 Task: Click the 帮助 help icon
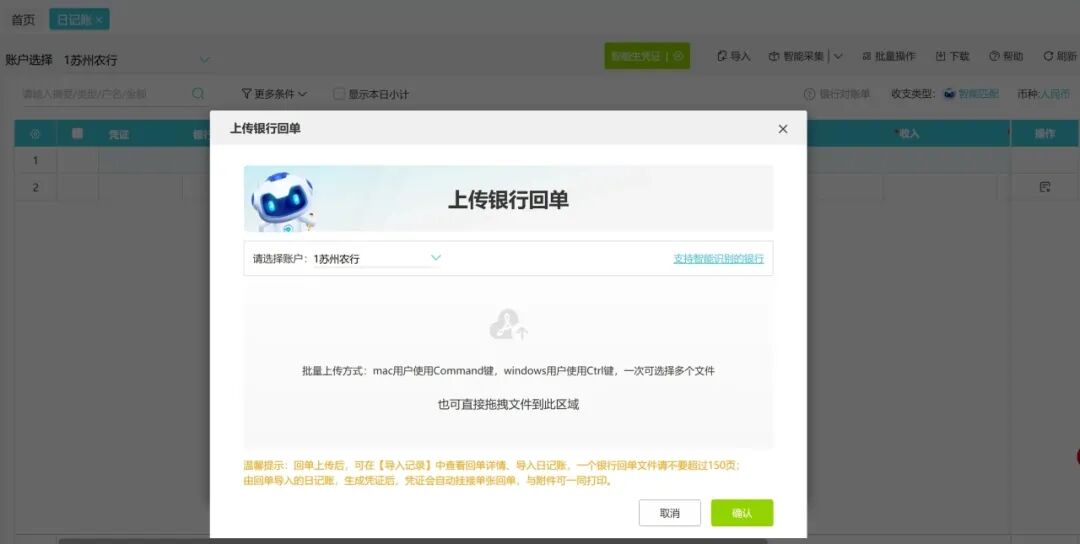pyautogui.click(x=994, y=56)
